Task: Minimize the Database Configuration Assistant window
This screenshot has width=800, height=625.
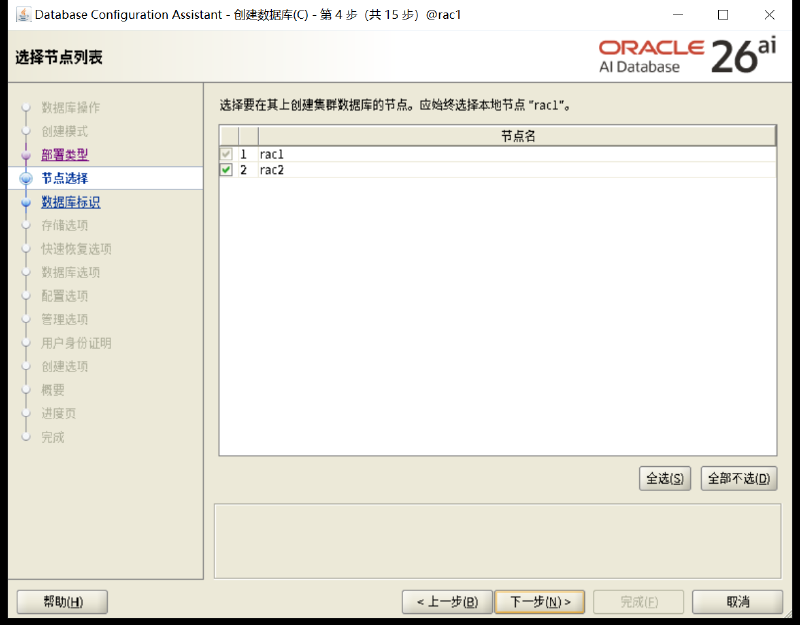Action: click(x=678, y=15)
